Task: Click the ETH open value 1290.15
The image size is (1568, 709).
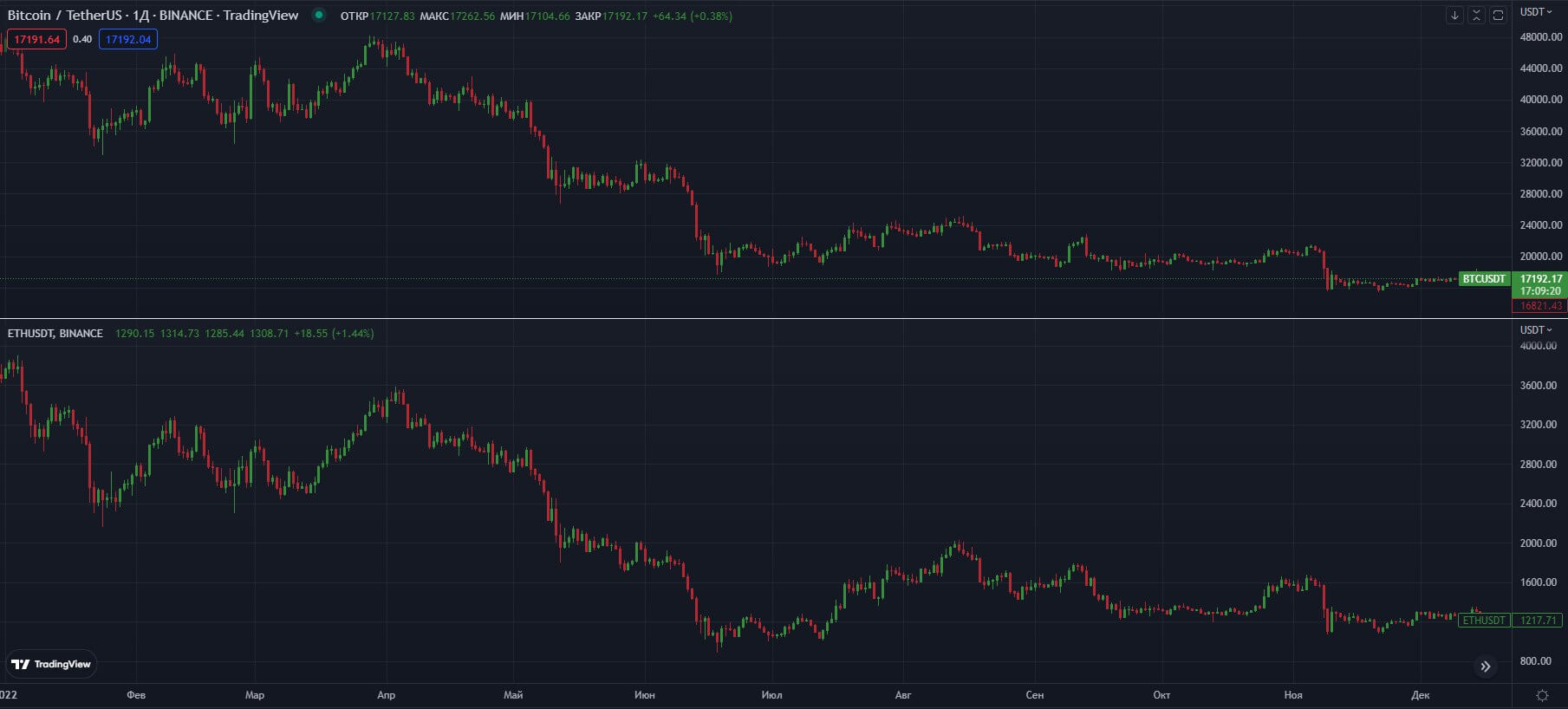Action: [x=134, y=333]
